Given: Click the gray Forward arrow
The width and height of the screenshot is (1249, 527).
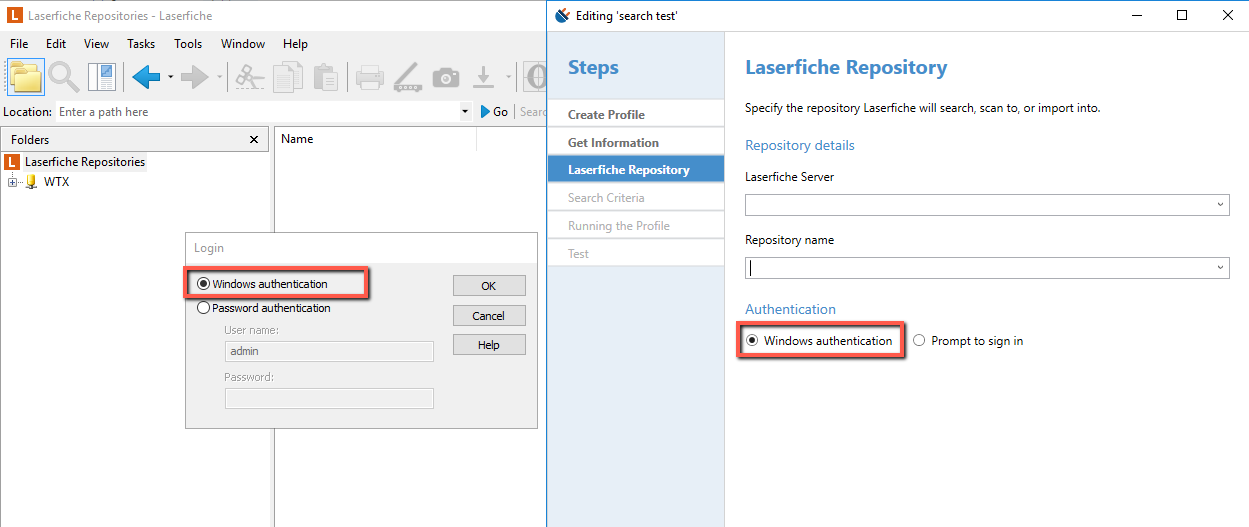Looking at the screenshot, I should 195,77.
